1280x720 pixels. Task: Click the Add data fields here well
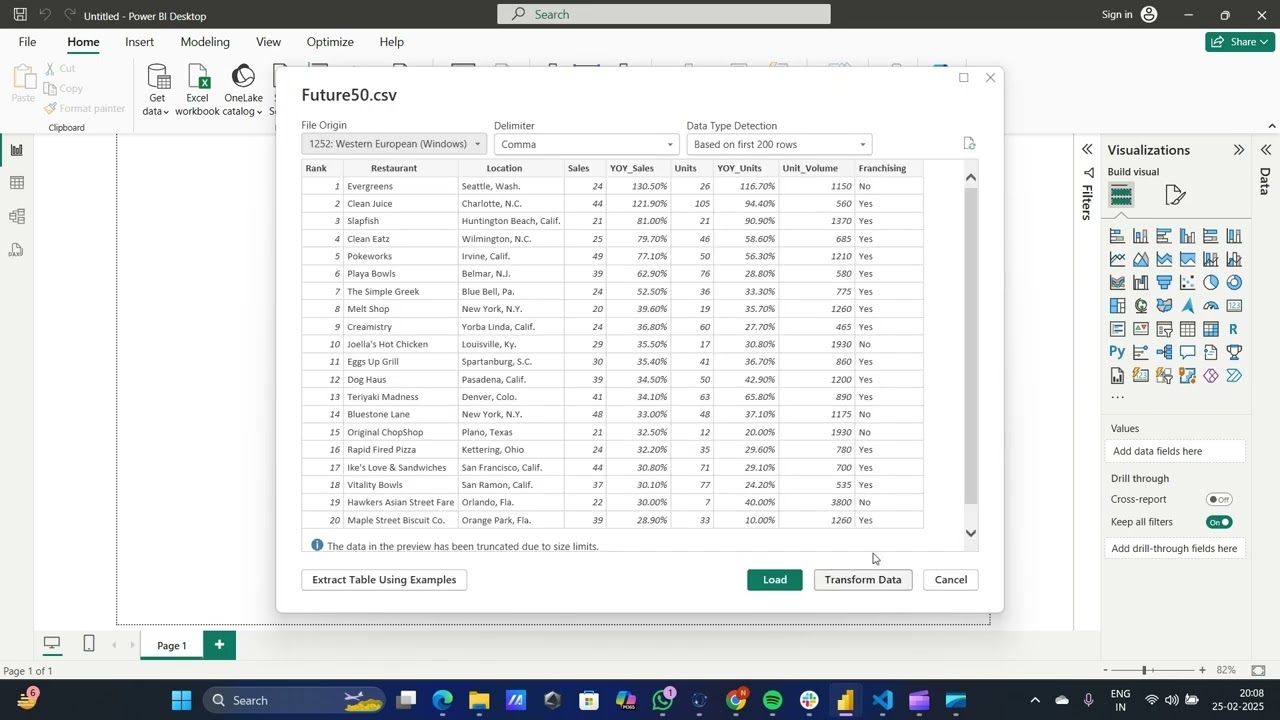pos(1176,451)
